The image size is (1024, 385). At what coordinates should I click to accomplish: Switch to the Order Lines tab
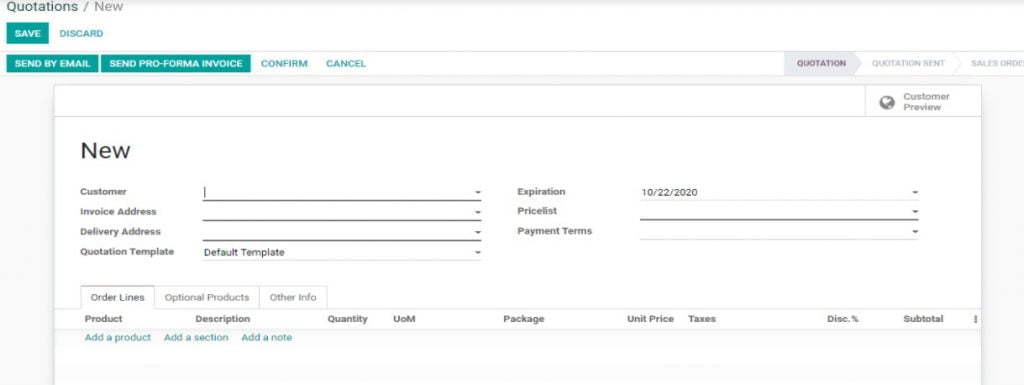118,298
